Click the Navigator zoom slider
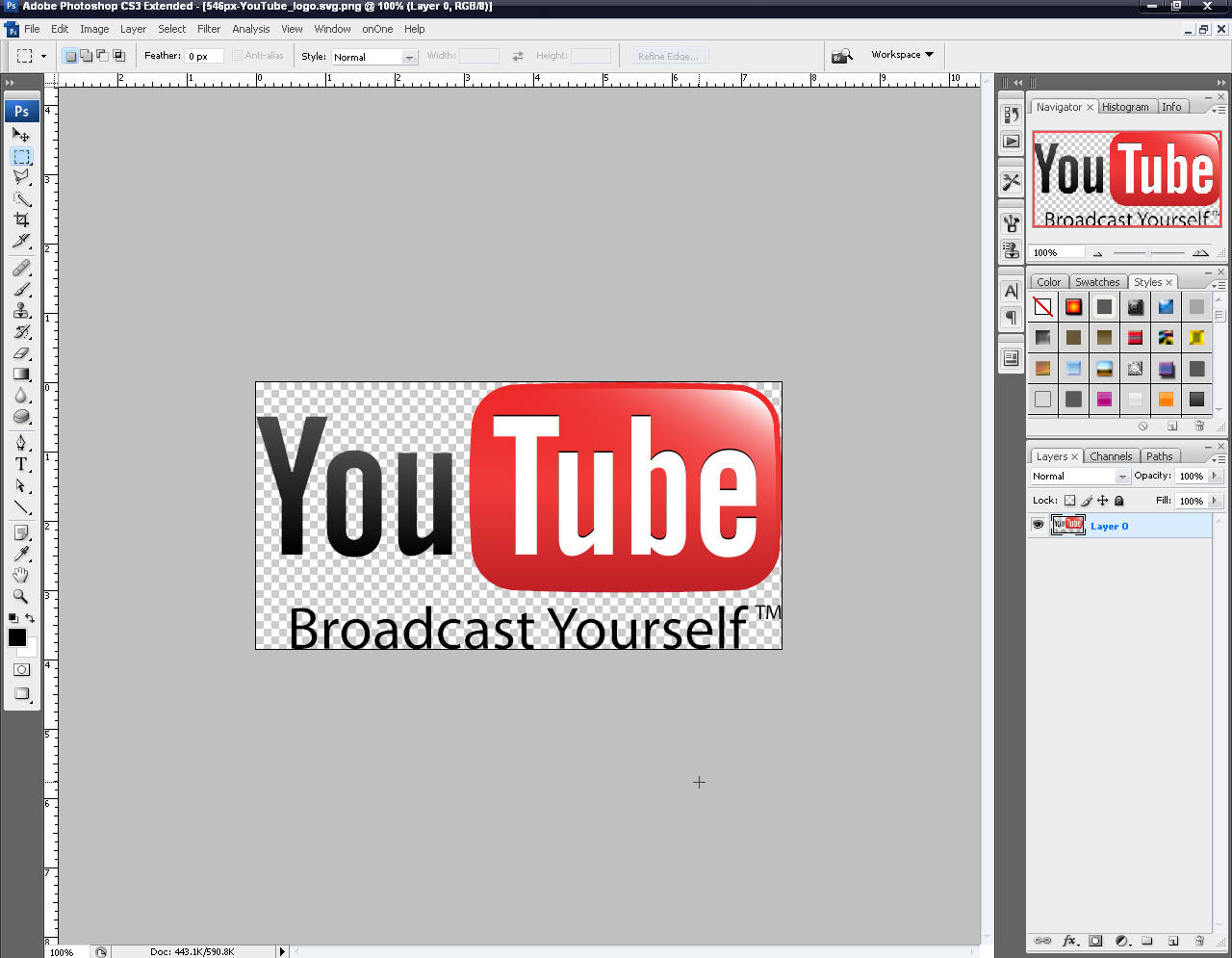This screenshot has width=1232, height=958. click(x=1148, y=253)
